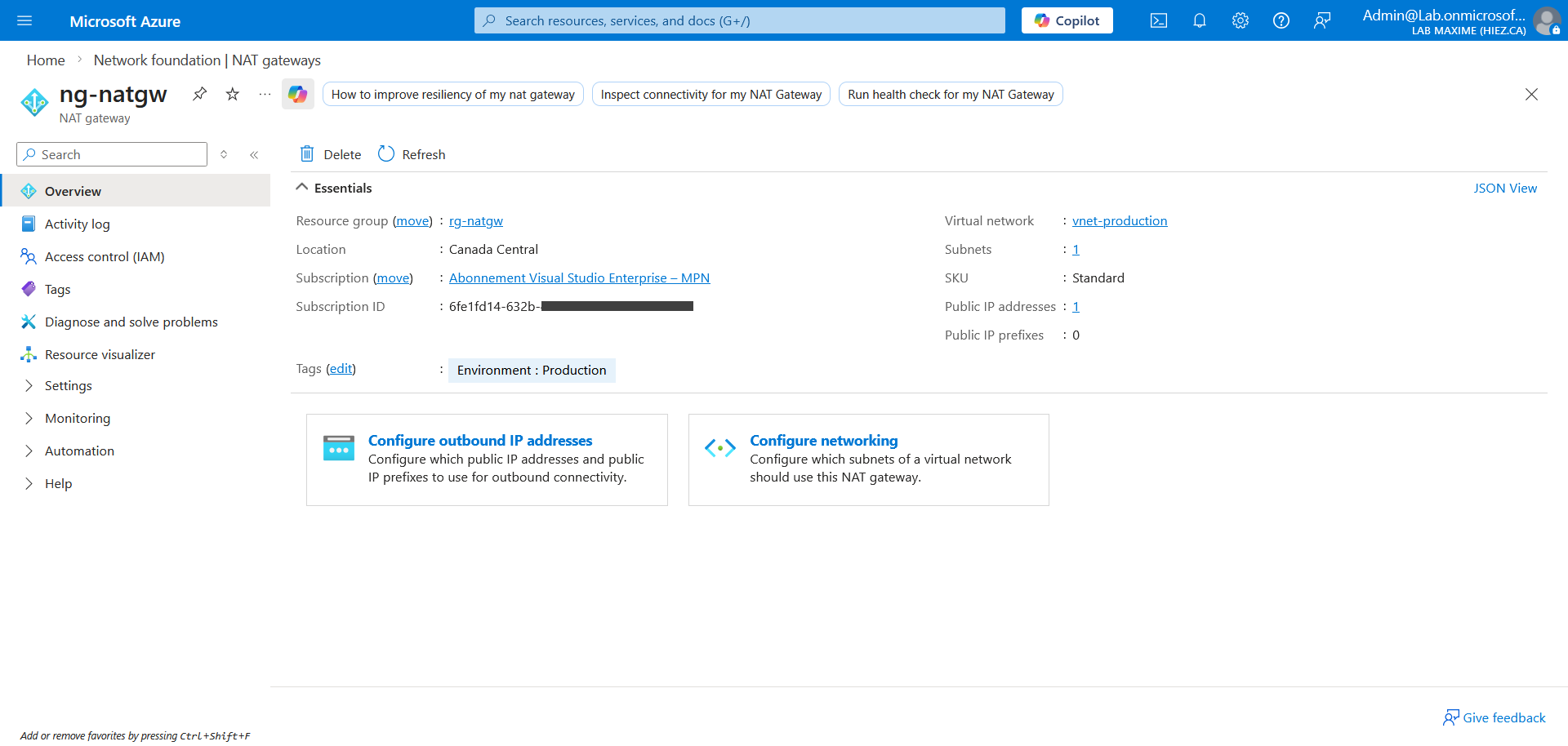
Task: Open portal settings gear icon
Action: (x=1240, y=20)
